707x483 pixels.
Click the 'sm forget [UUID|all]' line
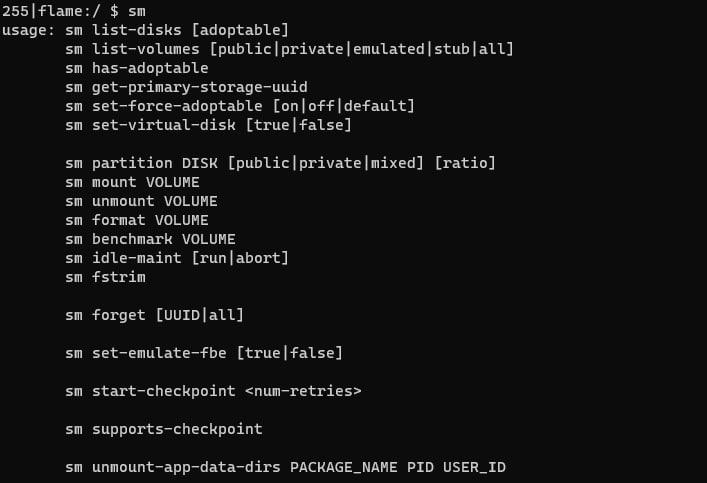click(x=154, y=315)
